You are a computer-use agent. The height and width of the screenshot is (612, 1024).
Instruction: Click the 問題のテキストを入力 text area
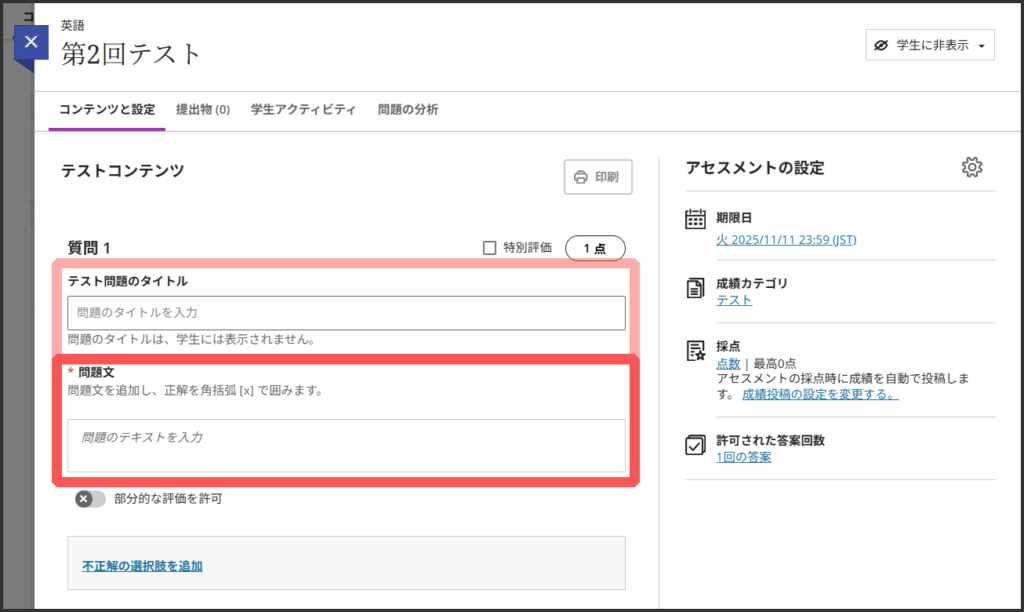[346, 444]
